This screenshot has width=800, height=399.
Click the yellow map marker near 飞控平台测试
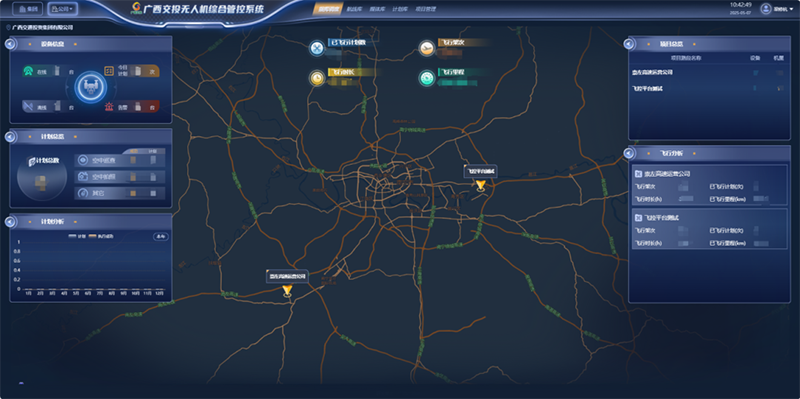click(480, 185)
